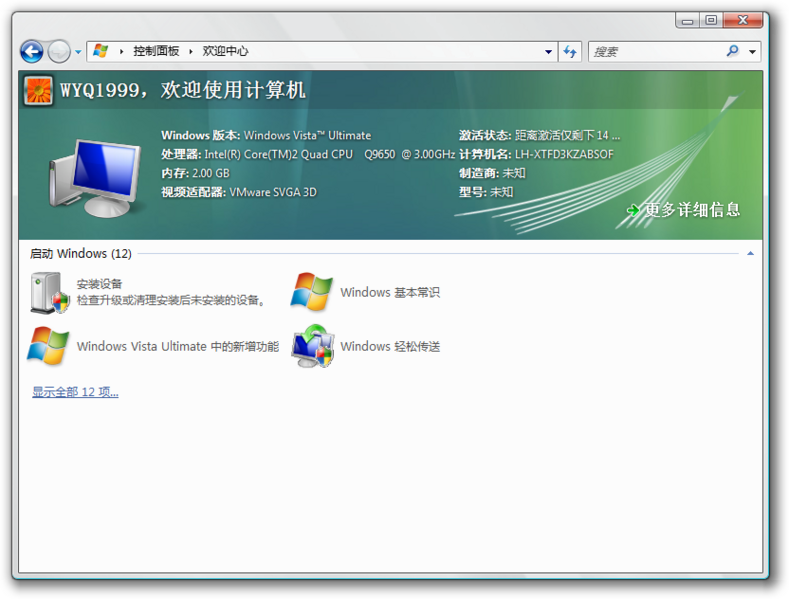Open 更多详细信息 link
Image resolution: width=789 pixels, height=599 pixels.
pyautogui.click(x=692, y=210)
